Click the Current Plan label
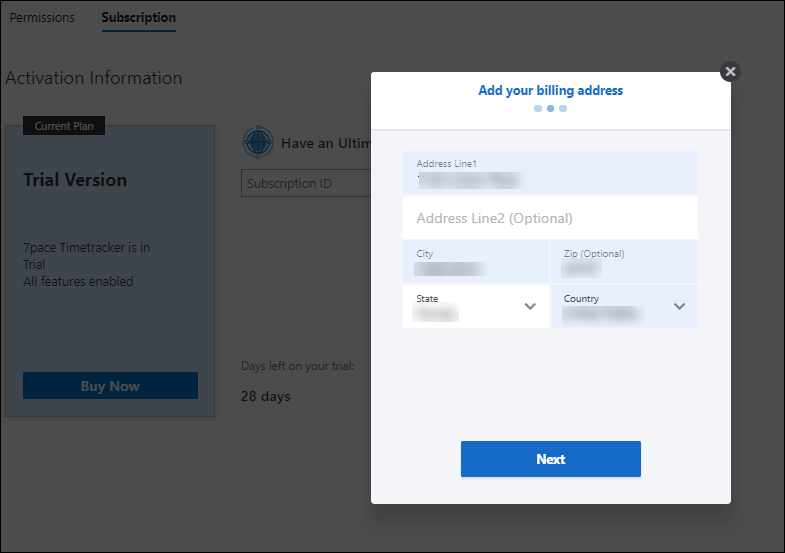 (64, 126)
